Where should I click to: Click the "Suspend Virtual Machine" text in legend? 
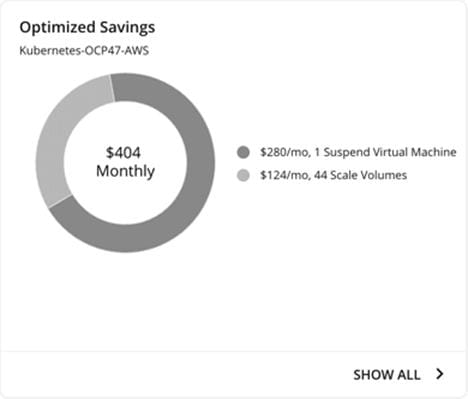click(390, 152)
